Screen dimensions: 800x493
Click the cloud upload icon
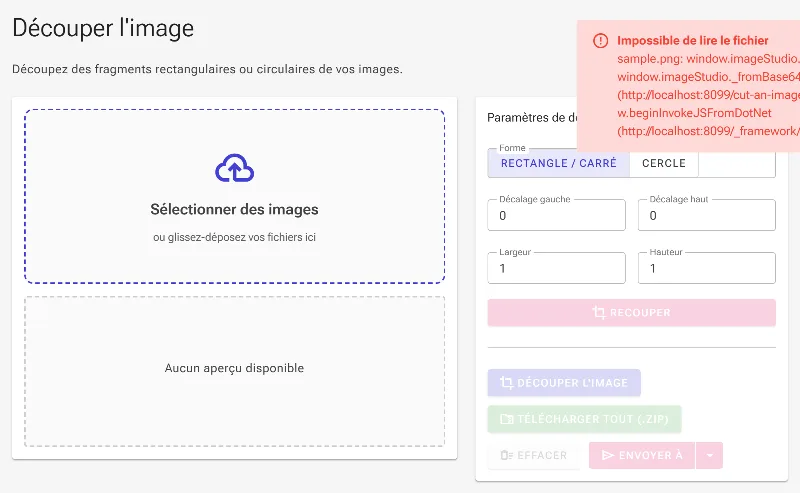coord(234,168)
